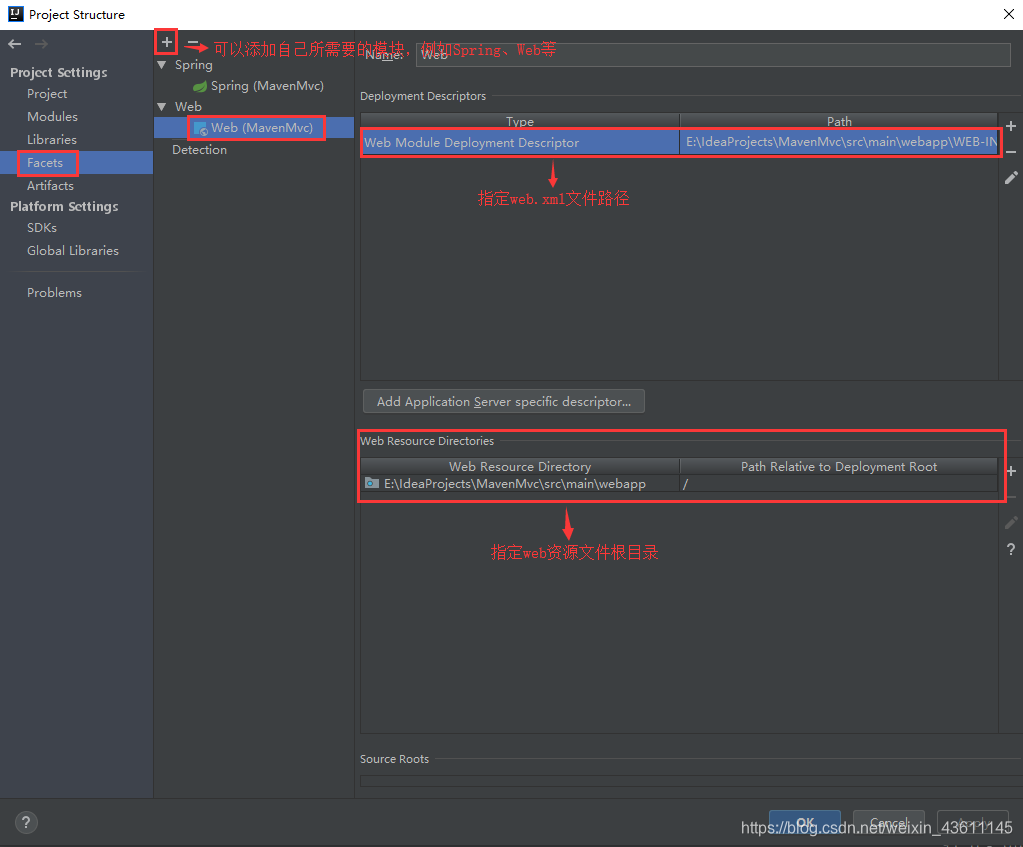Go back with the left arrow
The height and width of the screenshot is (847, 1023).
tap(15, 44)
